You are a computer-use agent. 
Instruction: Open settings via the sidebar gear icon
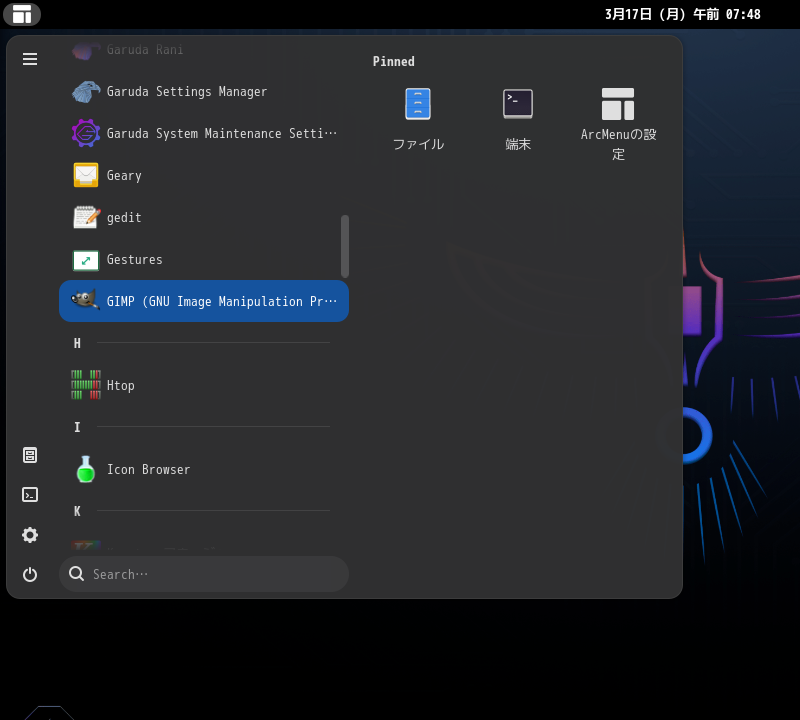(30, 535)
